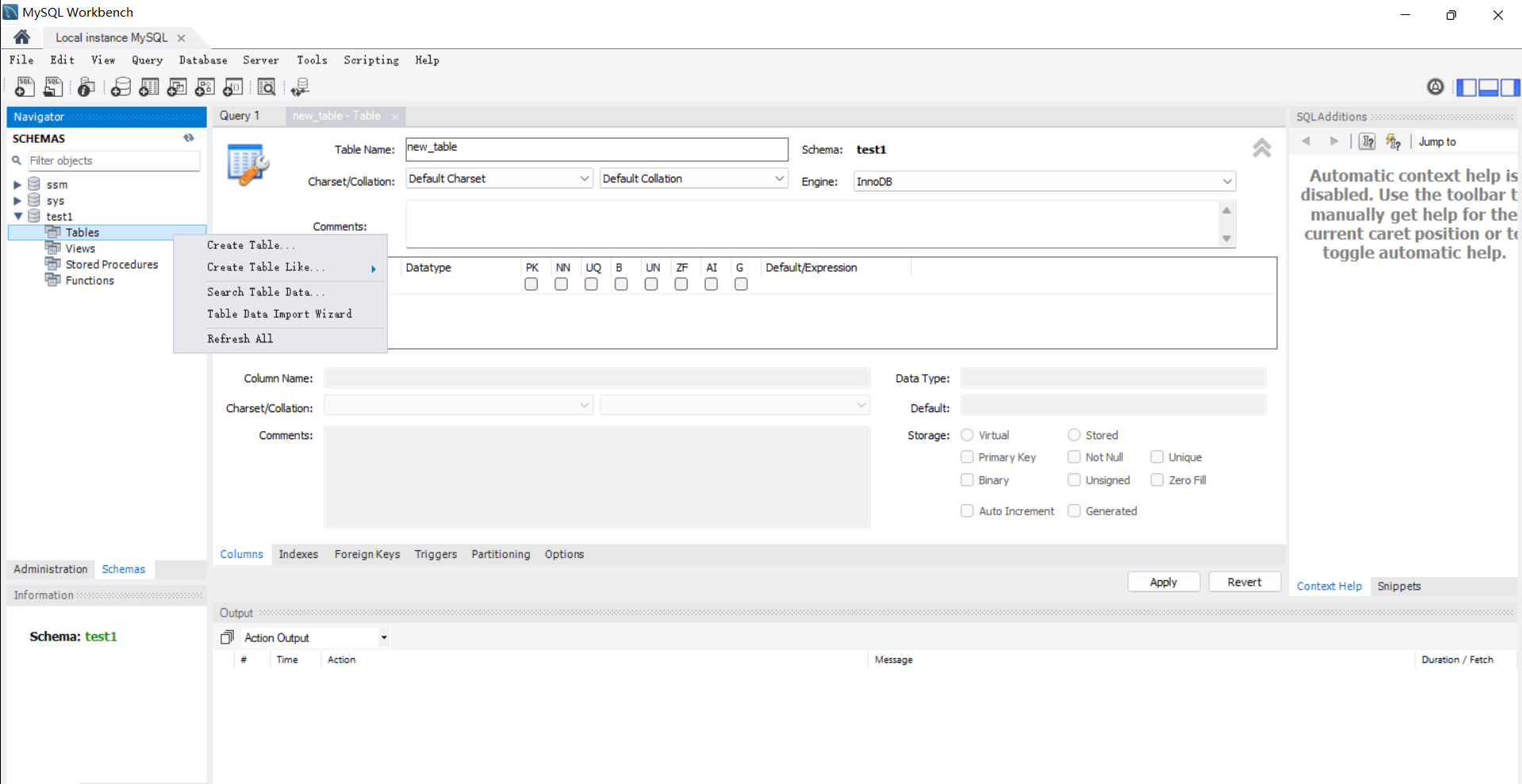The image size is (1522, 784).
Task: Check the PK column checkbox
Action: click(531, 284)
